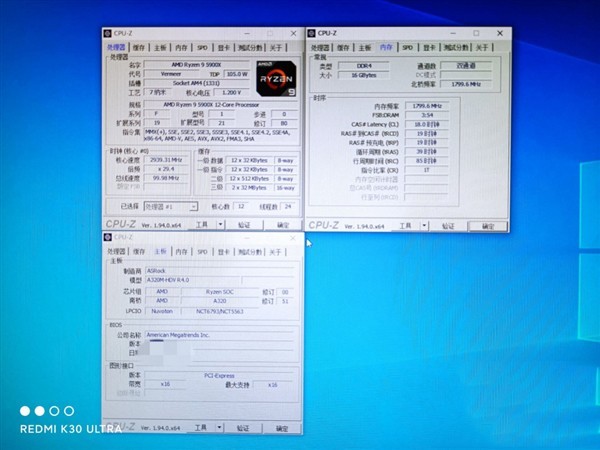Screen dimensions: 600x450
Task: Close the processor CPU-Z window
Action: coord(293,34)
